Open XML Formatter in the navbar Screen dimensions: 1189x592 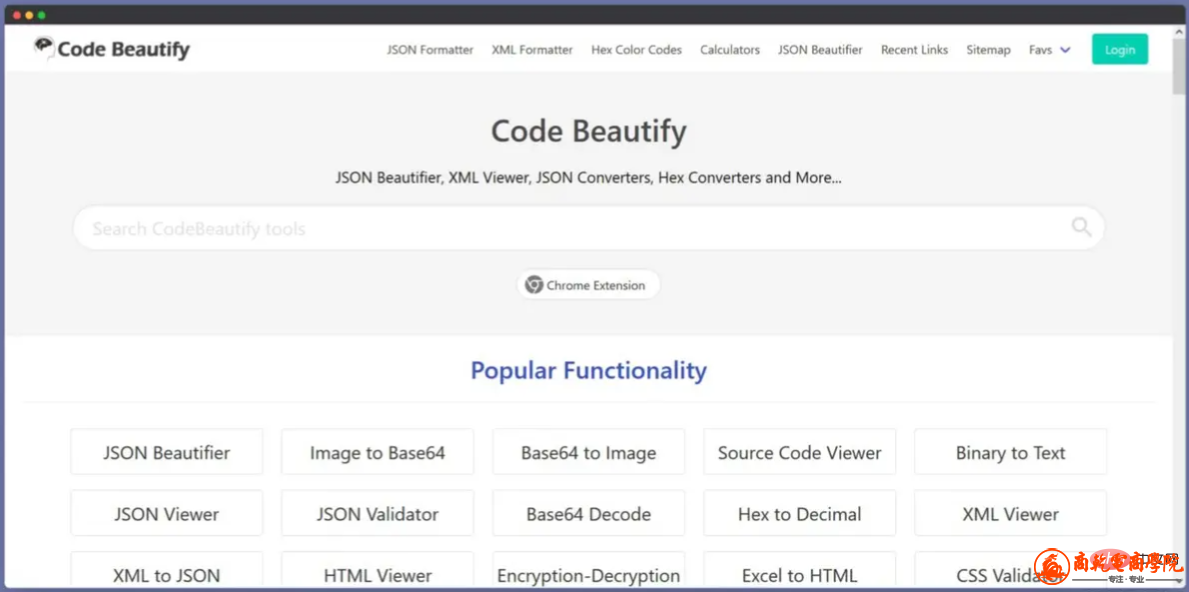[x=532, y=50]
